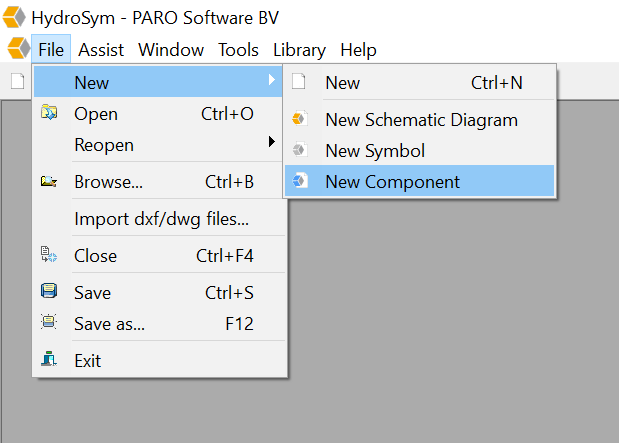
Task: Select Reopen in the File menu
Action: coord(158,145)
